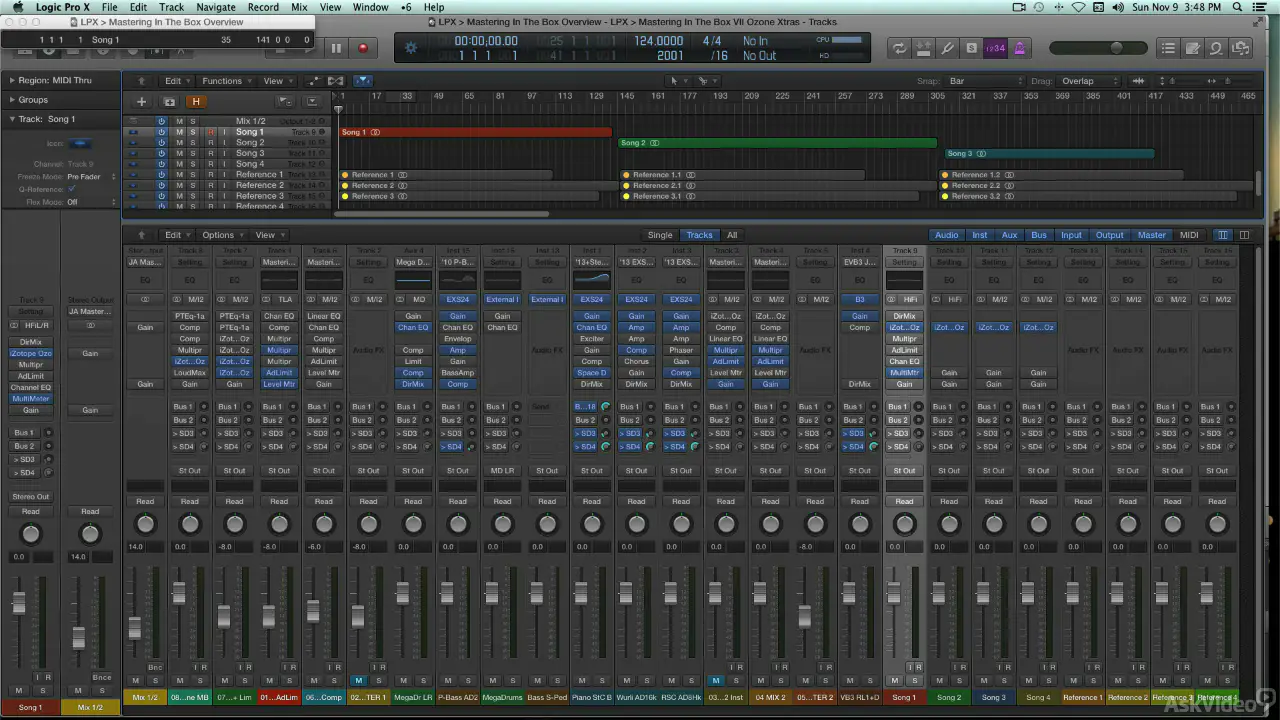Toggle the Catch Playhead button in Tracks area
This screenshot has width=1280, height=720.
point(363,81)
